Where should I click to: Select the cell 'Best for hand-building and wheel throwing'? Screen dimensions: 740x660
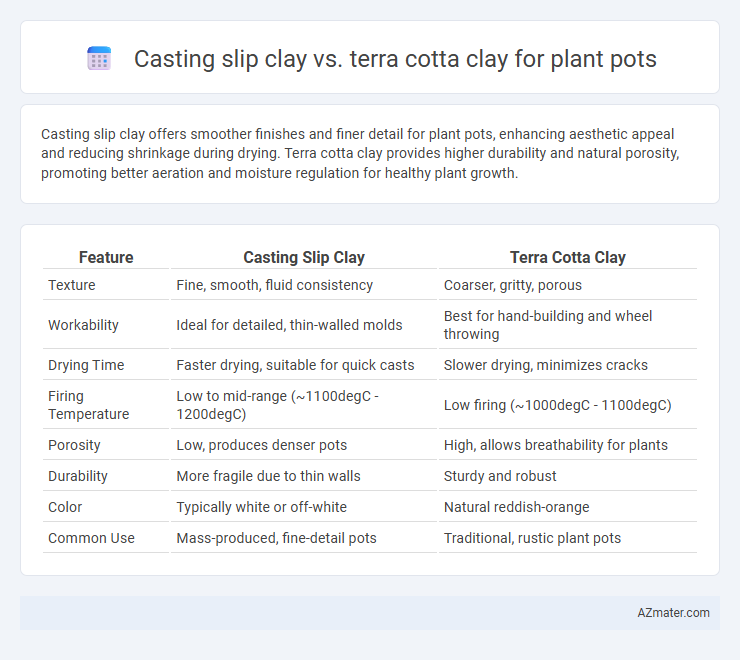548,325
